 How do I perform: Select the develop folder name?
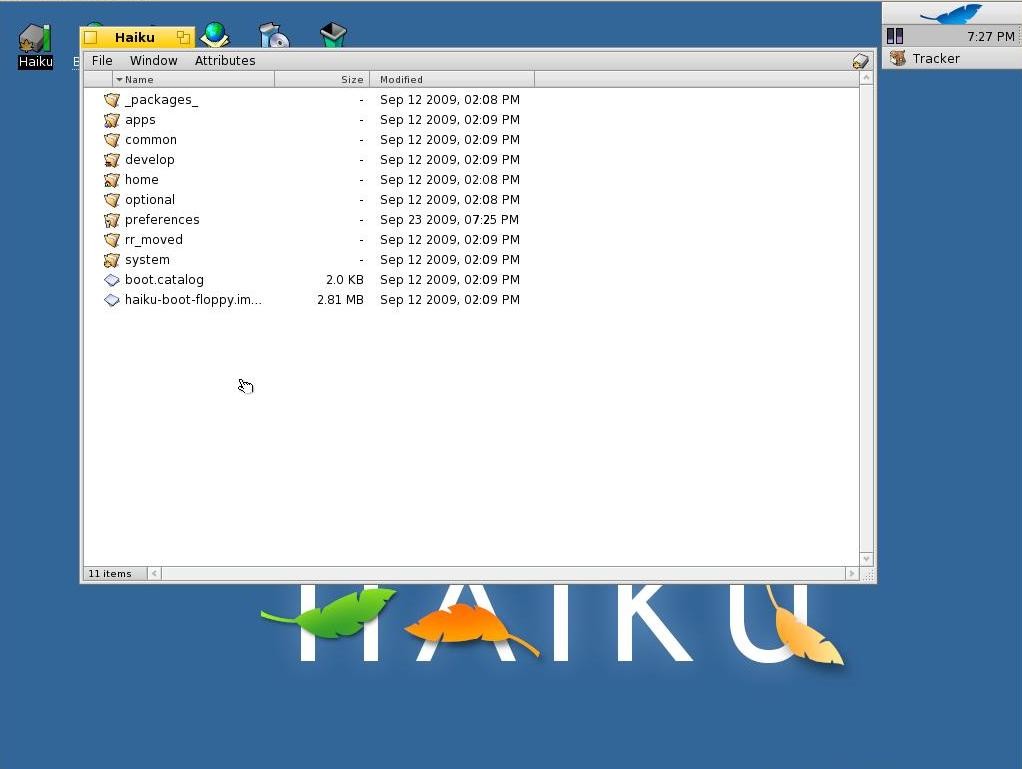click(x=149, y=160)
